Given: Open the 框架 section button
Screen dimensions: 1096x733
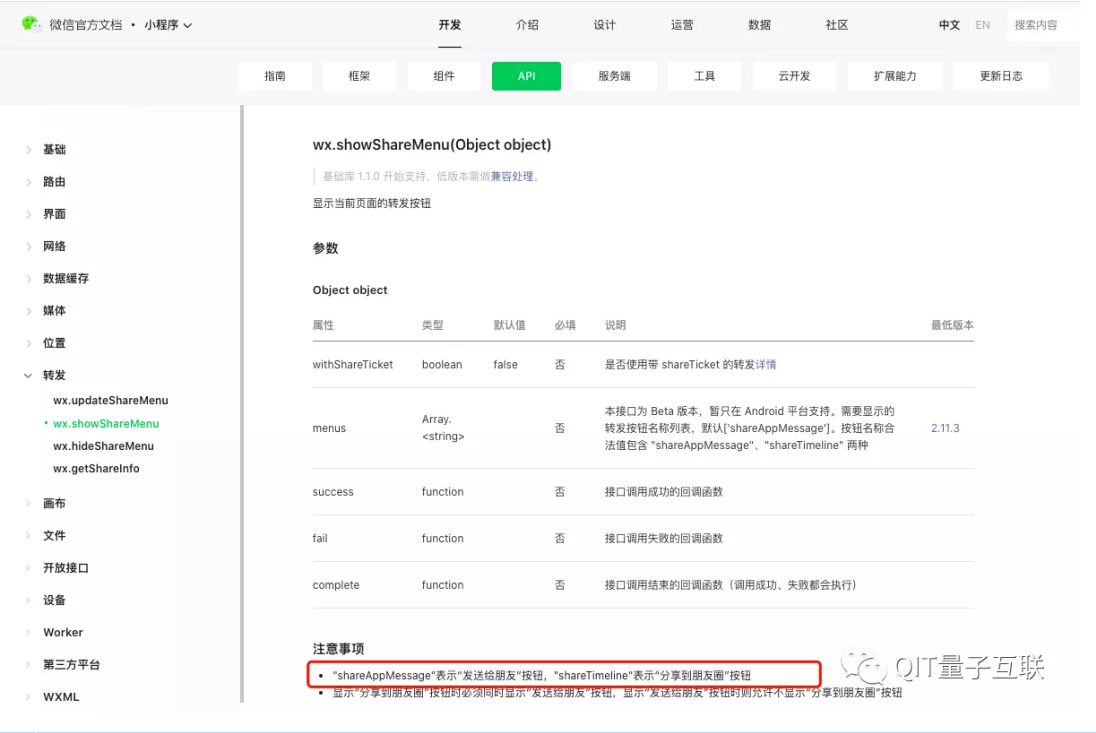Looking at the screenshot, I should click(x=359, y=76).
